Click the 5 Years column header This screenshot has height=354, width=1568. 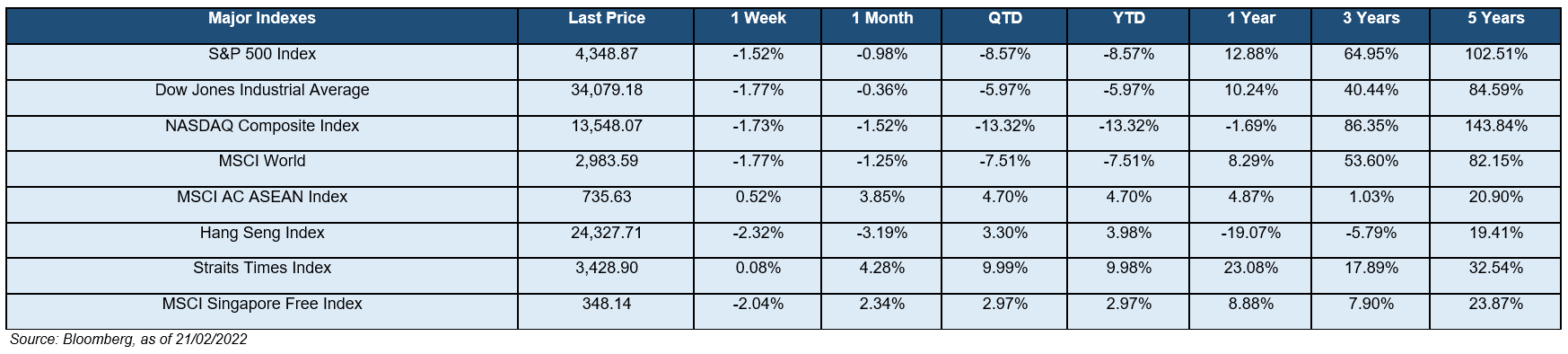point(1495,19)
